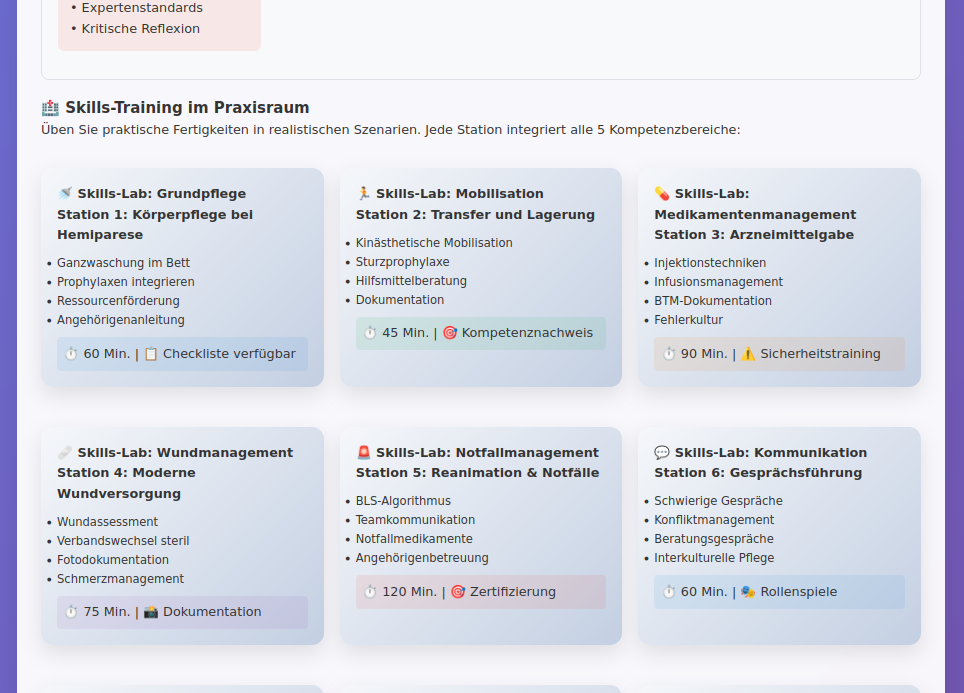964x693 pixels.
Task: Click the pill icon beside Skills-Lab: Medikamentenmanagement
Action: [x=662, y=194]
